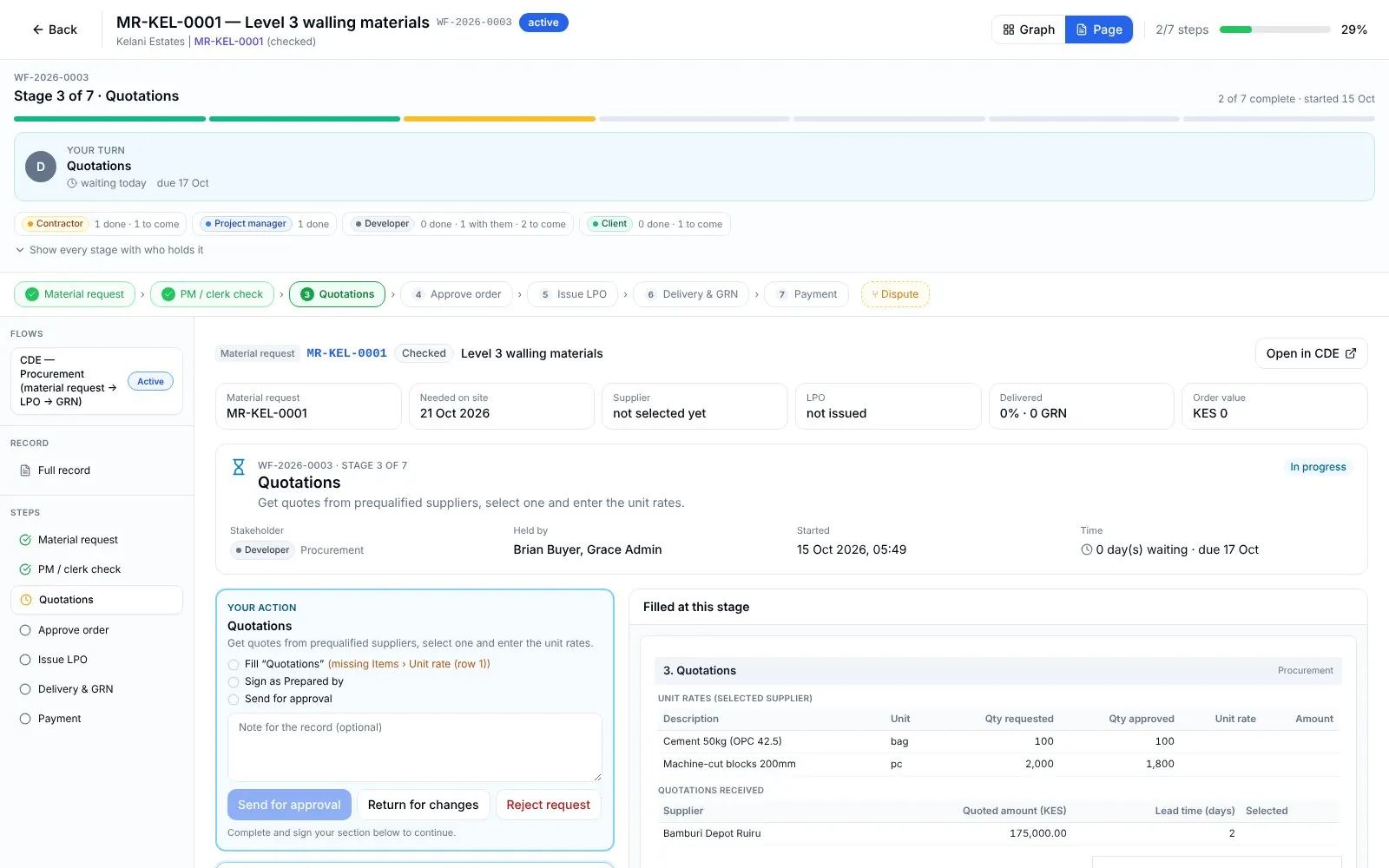1389x868 pixels.
Task: Select Payment step circle in sidebar
Action: 25,719
